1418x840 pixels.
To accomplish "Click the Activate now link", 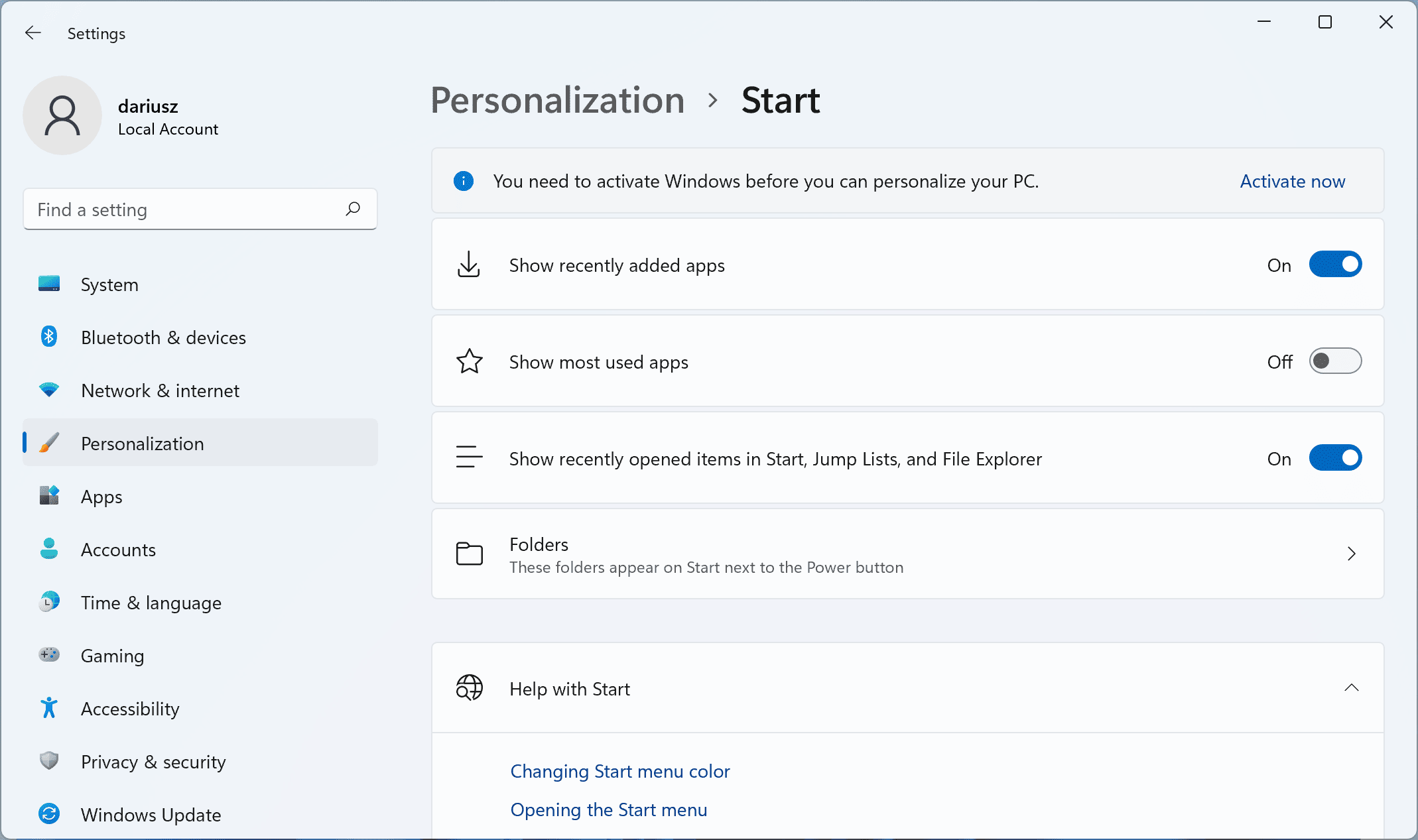I will click(1293, 181).
